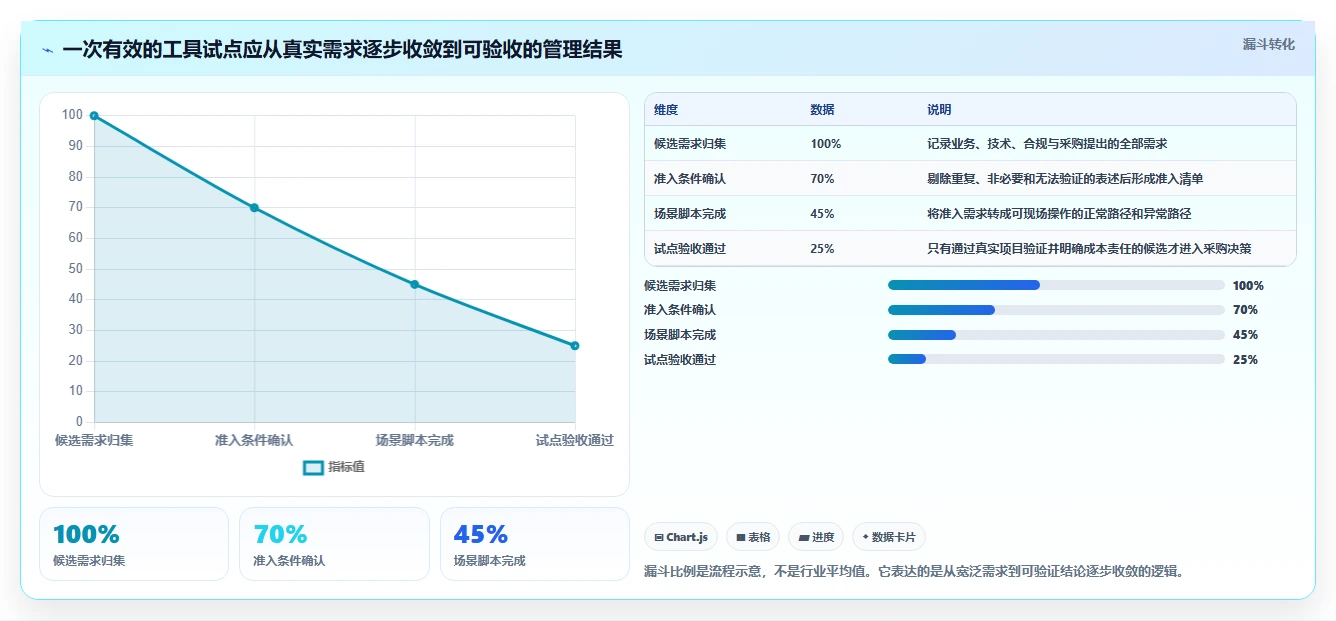
Task: Click the 45% value in the table
Action: [x=822, y=214]
